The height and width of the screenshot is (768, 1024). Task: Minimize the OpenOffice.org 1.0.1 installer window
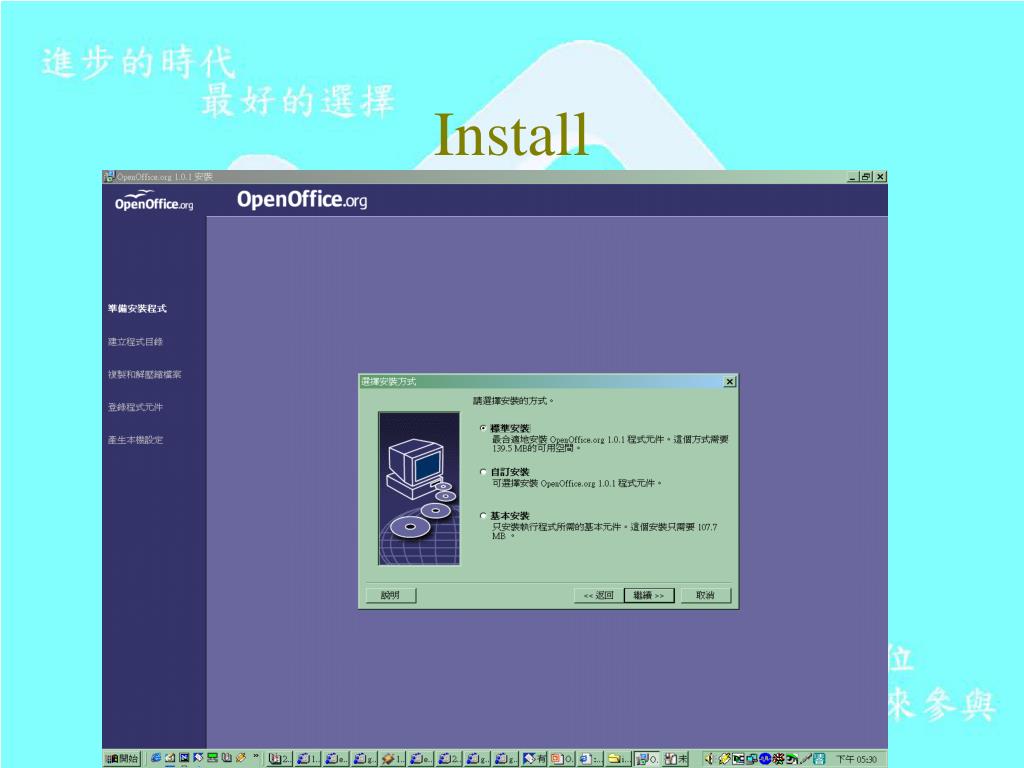pos(853,176)
